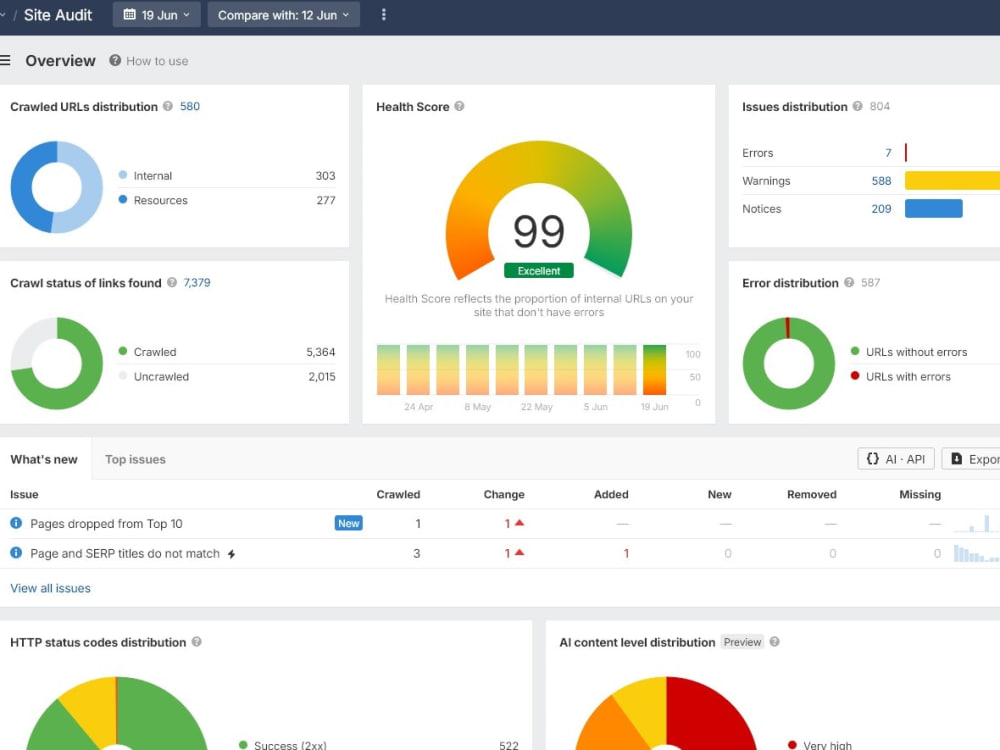Image resolution: width=1000 pixels, height=750 pixels.
Task: Click help icon next to Crawled URLs distribution
Action: (168, 107)
